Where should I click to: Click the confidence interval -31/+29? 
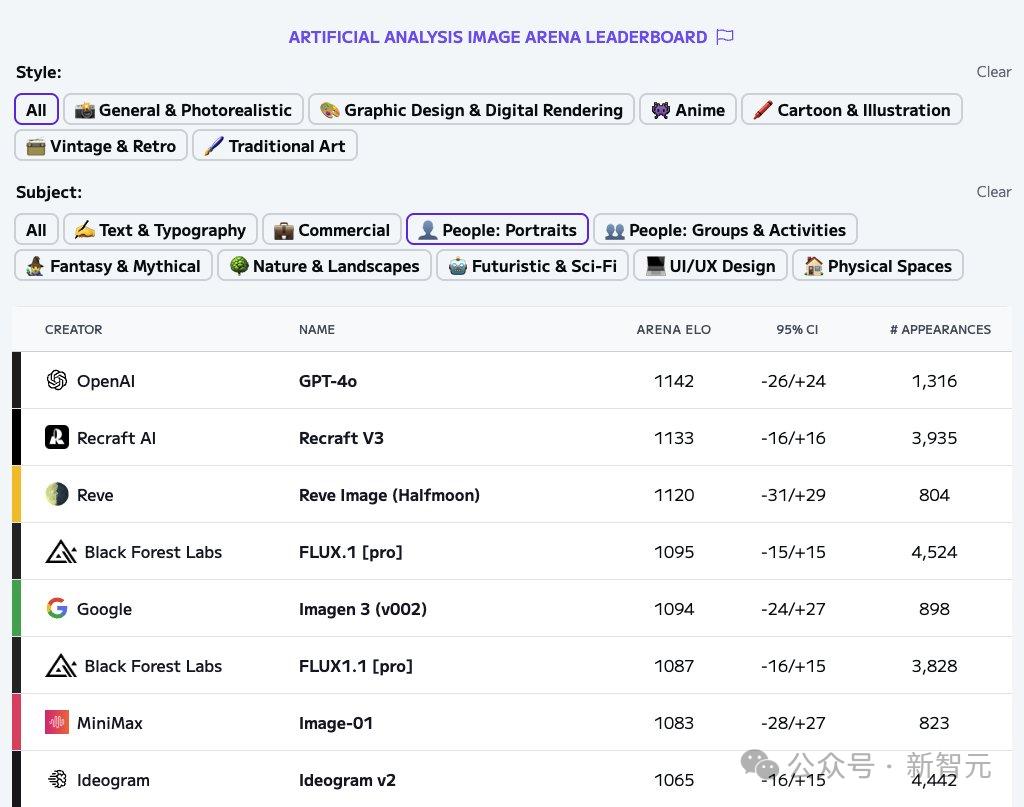tap(793, 495)
